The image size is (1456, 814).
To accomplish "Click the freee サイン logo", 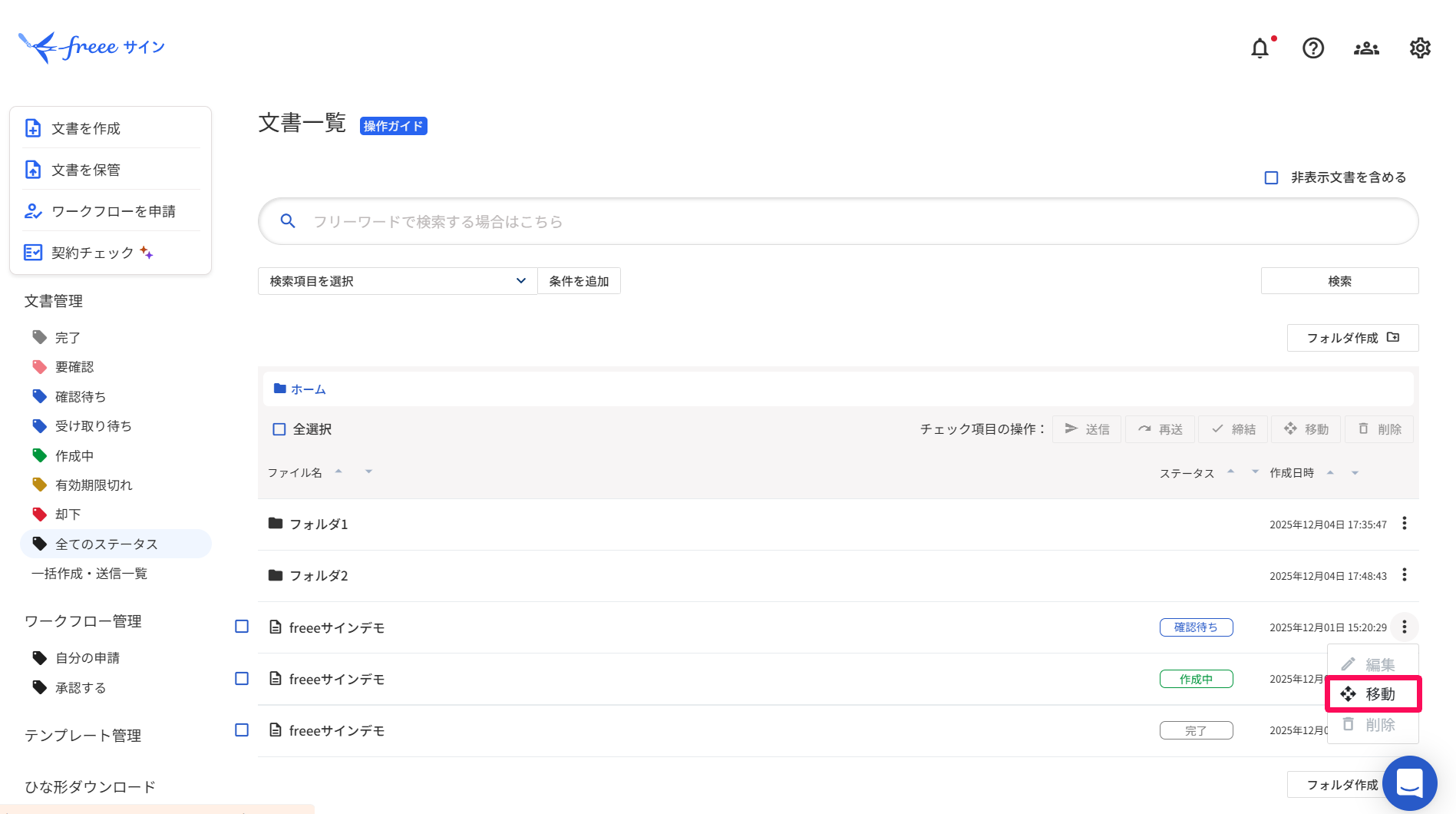I will [x=91, y=47].
